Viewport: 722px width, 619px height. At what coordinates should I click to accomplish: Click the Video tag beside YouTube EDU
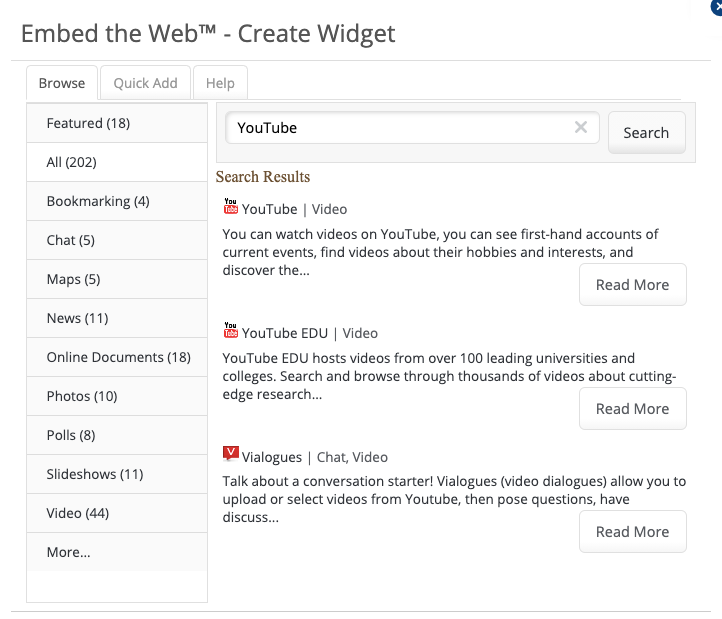360,333
